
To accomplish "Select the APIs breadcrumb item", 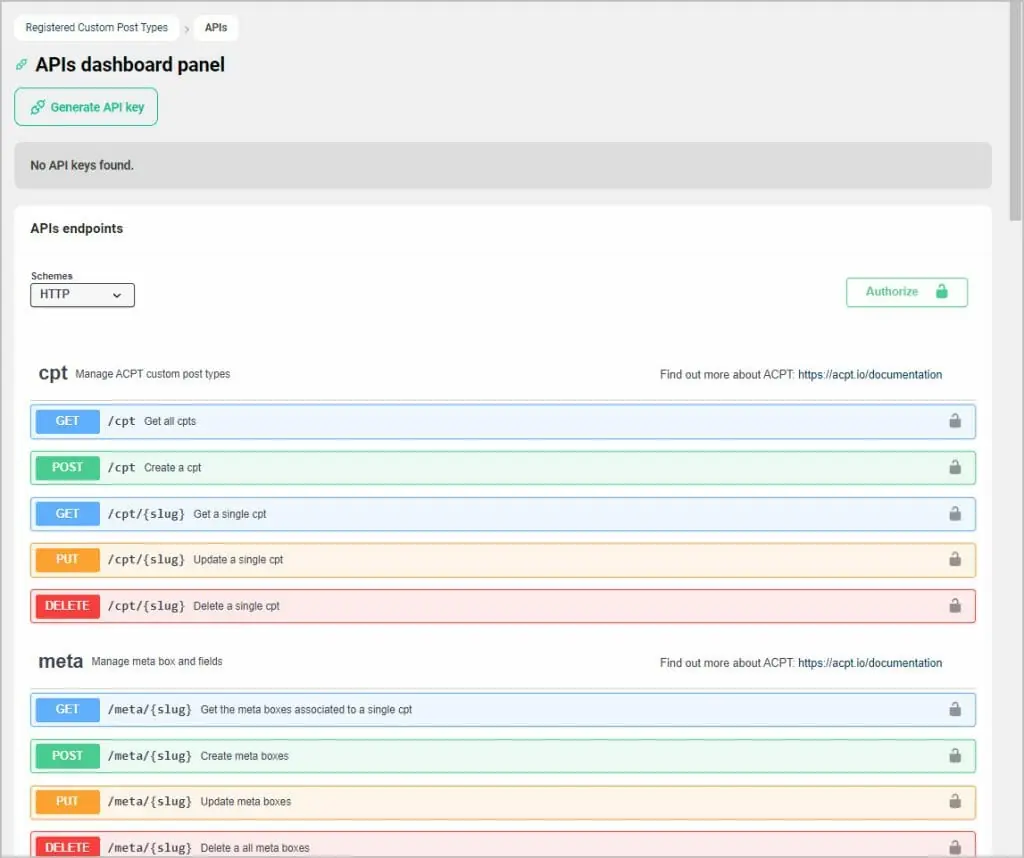I will [x=216, y=27].
